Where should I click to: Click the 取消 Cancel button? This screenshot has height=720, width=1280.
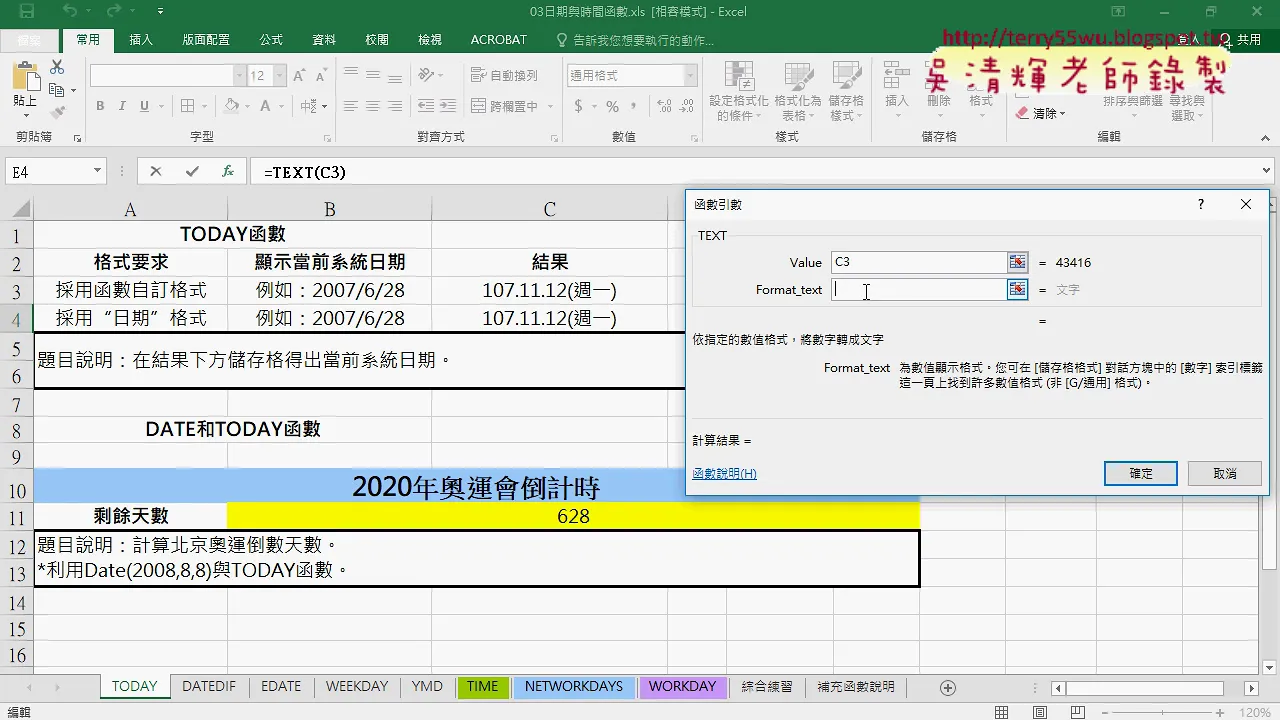pyautogui.click(x=1224, y=473)
